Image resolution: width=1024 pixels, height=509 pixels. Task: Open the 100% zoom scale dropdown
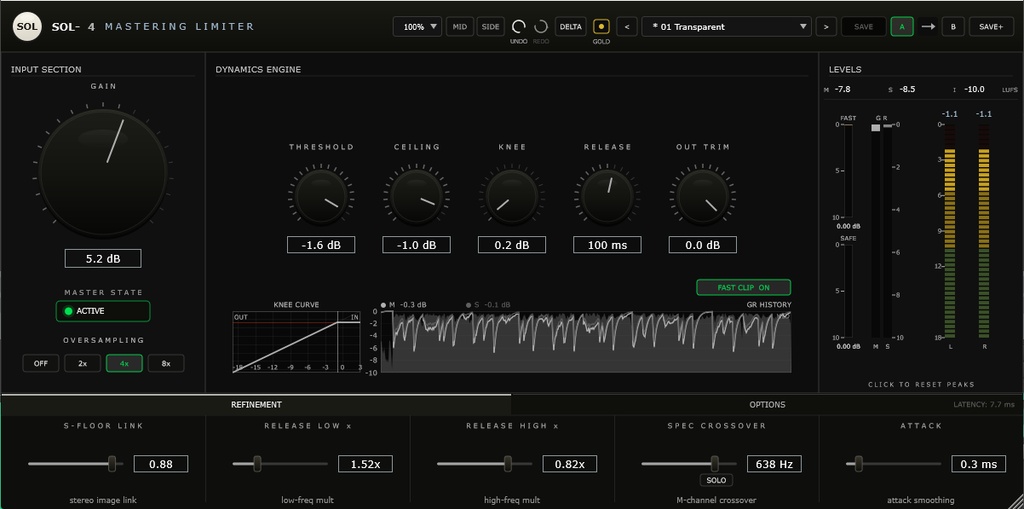click(x=417, y=27)
